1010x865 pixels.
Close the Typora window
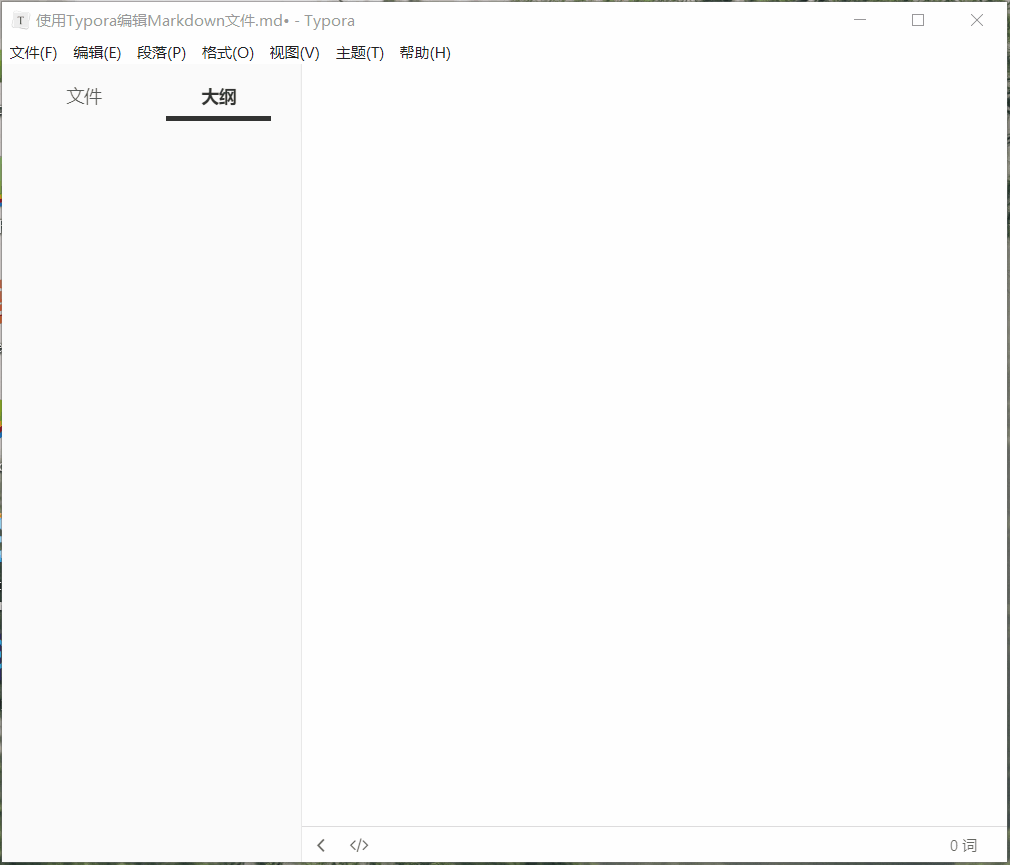coord(977,20)
